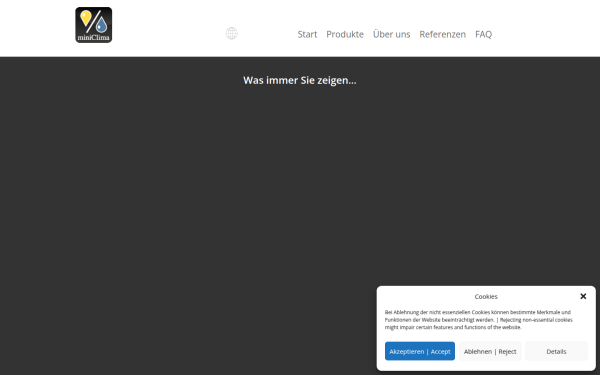Viewport: 600px width, 375px height.
Task: Open the Über uns page
Action: [x=391, y=34]
